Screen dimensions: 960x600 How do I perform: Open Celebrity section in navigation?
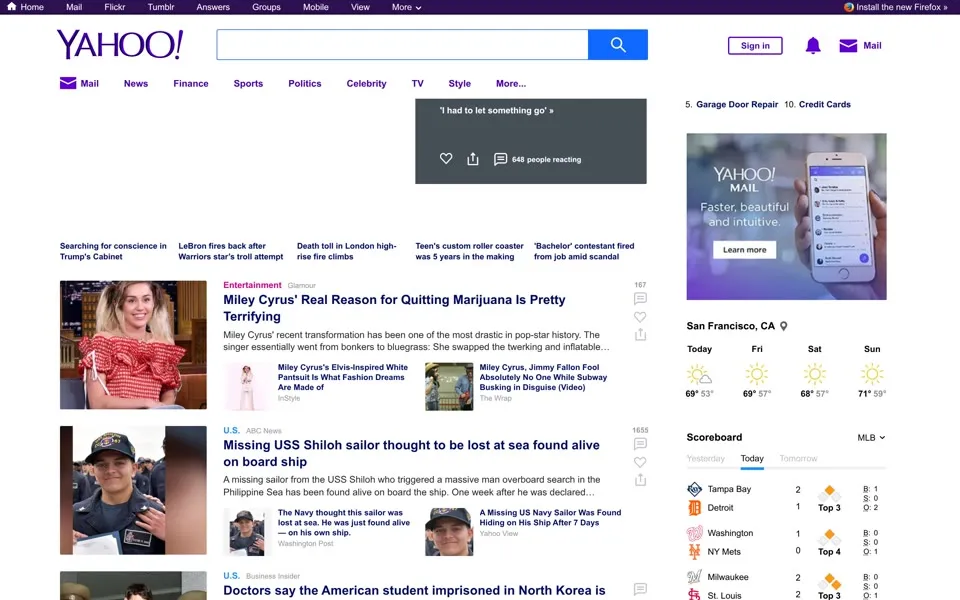[x=366, y=83]
